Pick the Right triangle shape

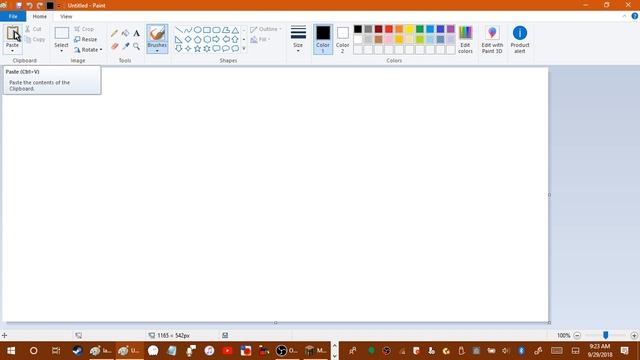point(179,40)
